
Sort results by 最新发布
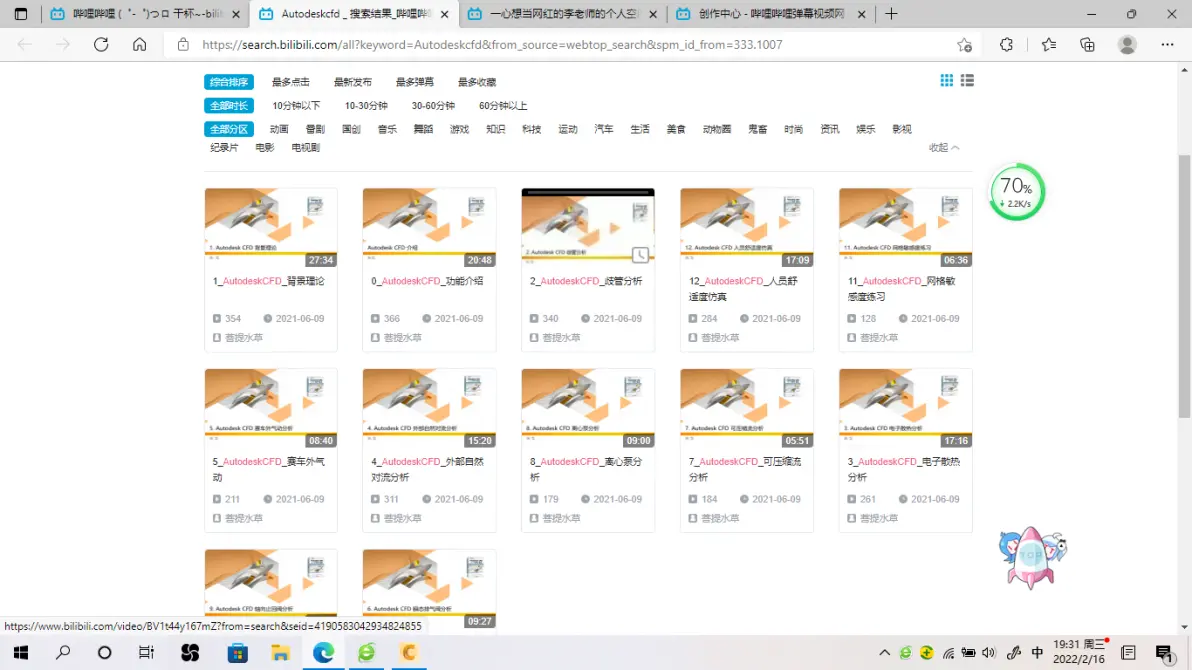click(353, 82)
